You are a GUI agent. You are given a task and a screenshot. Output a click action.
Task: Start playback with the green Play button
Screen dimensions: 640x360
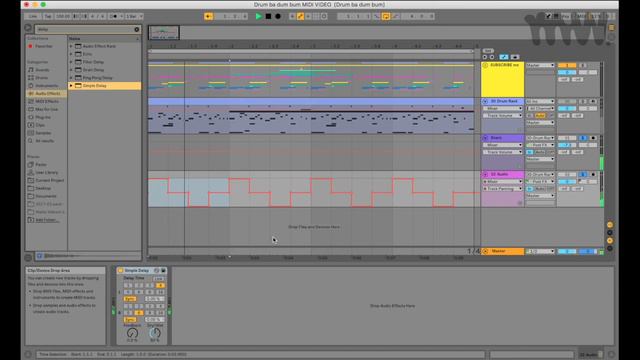coord(258,16)
